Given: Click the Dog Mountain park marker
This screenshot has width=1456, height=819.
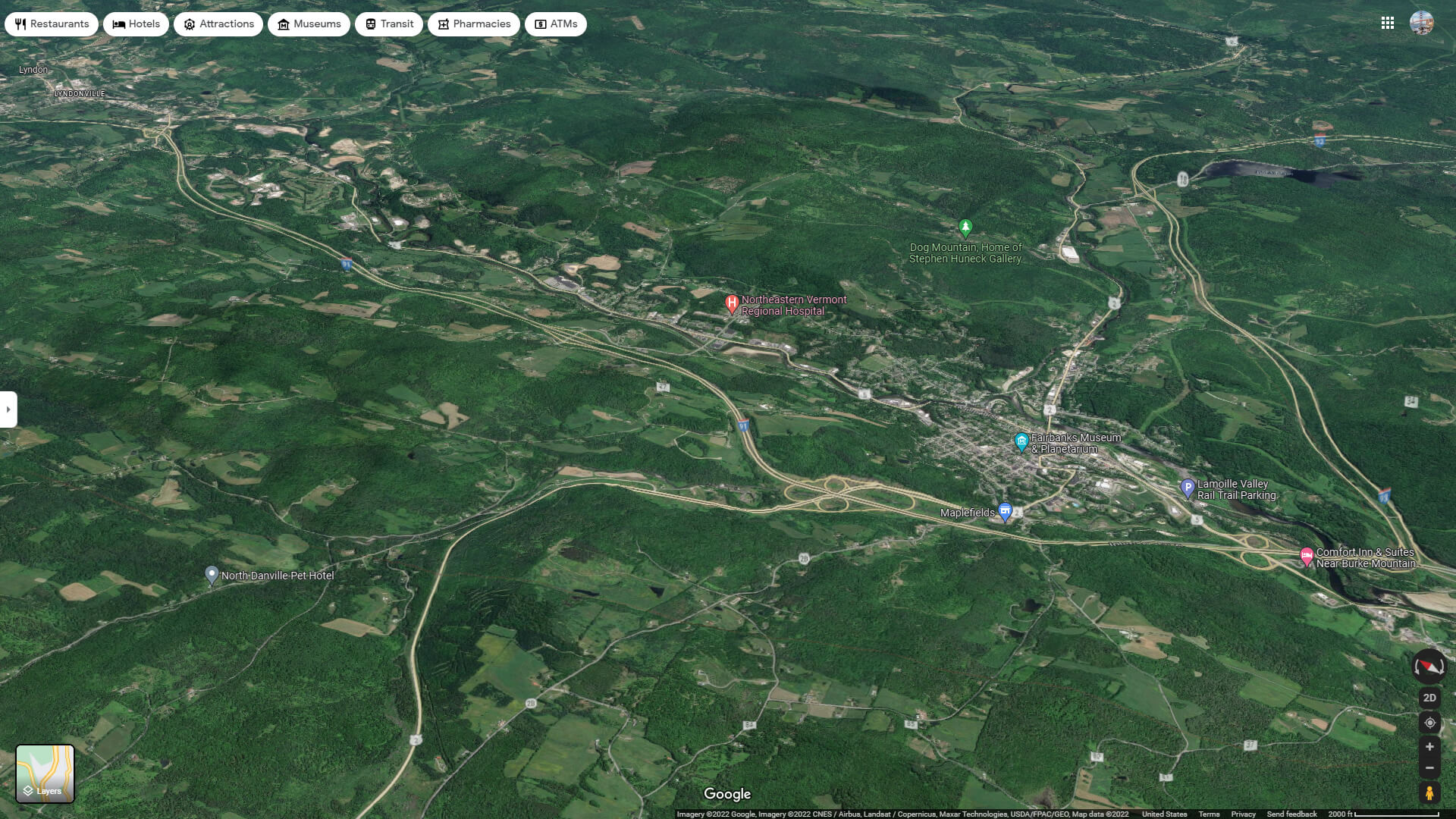Looking at the screenshot, I should (965, 227).
